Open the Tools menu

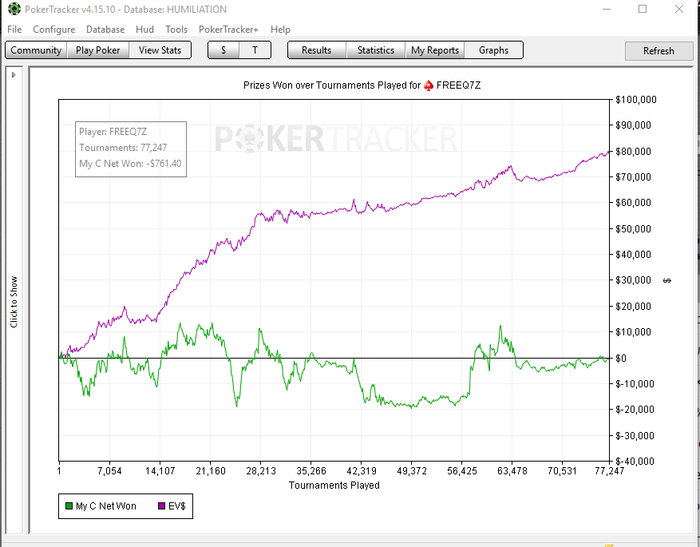click(176, 29)
